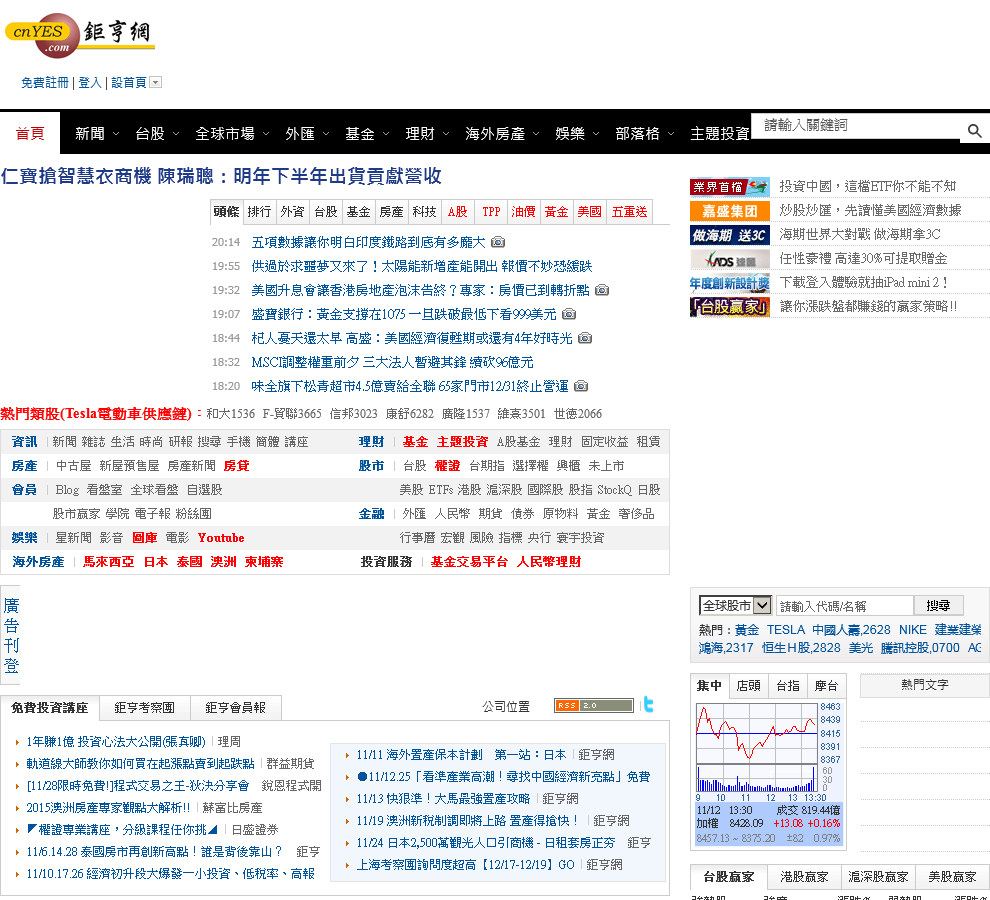Open headline 仁寶搶智慧衣商機 陳瑞聰
This screenshot has height=900, width=990.
coord(221,176)
